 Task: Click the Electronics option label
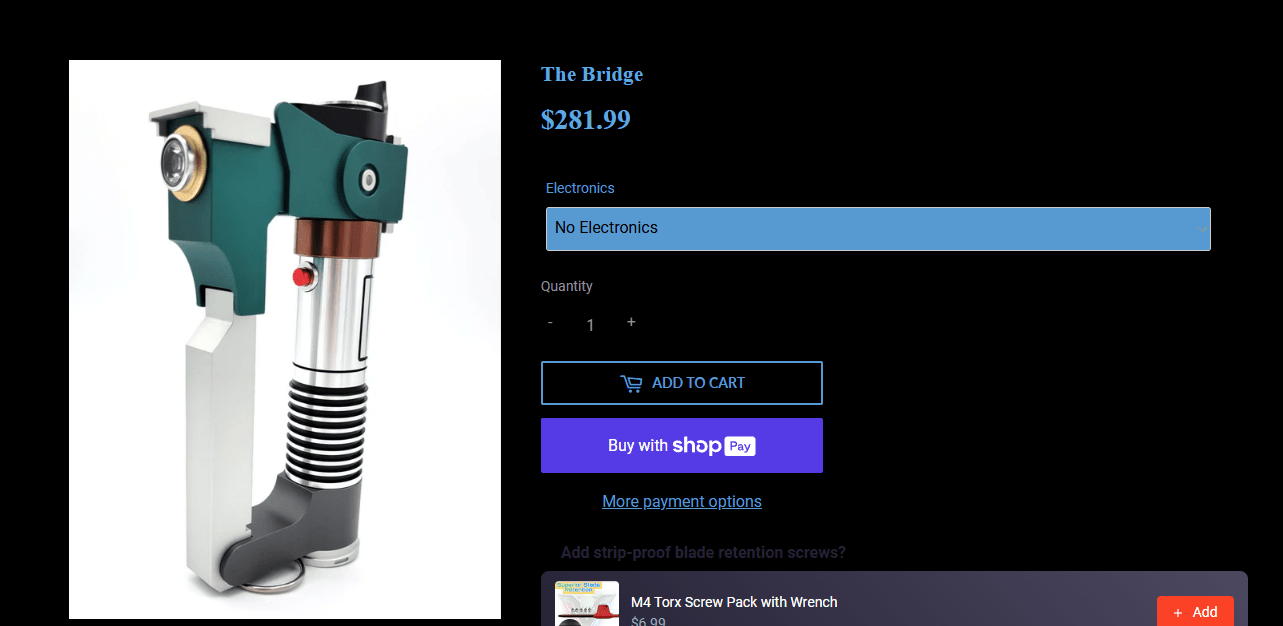(580, 188)
